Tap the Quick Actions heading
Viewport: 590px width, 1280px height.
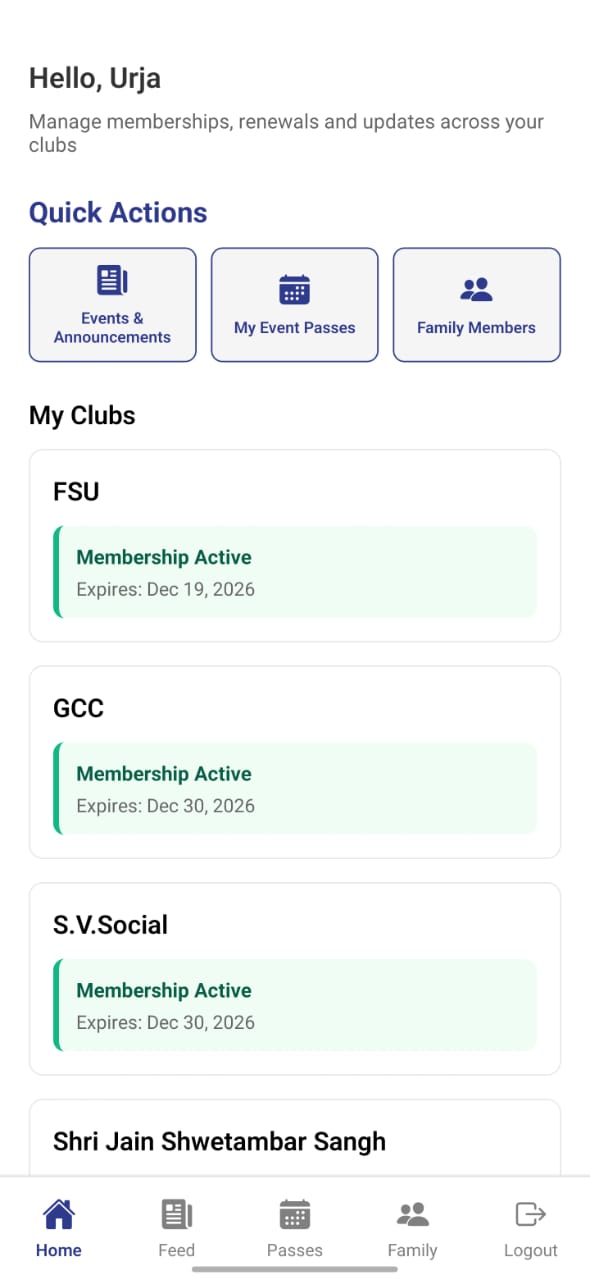[x=118, y=212]
